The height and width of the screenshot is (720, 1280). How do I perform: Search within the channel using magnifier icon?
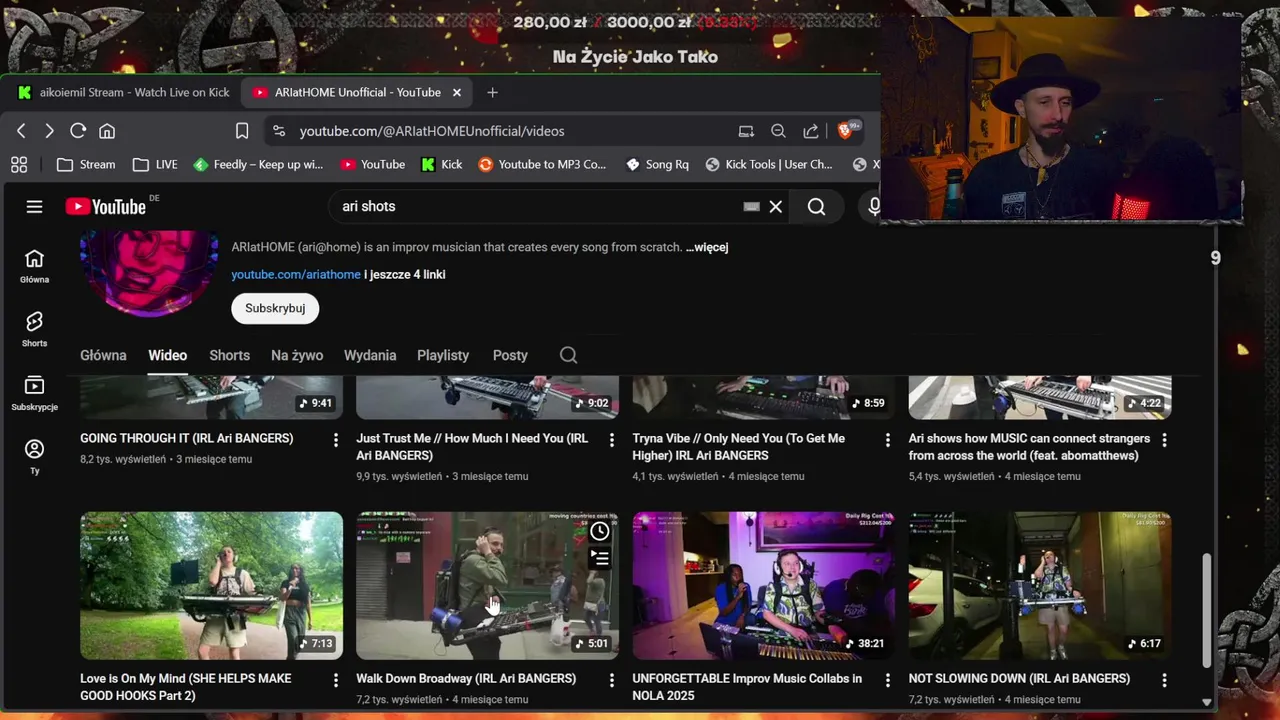(568, 355)
